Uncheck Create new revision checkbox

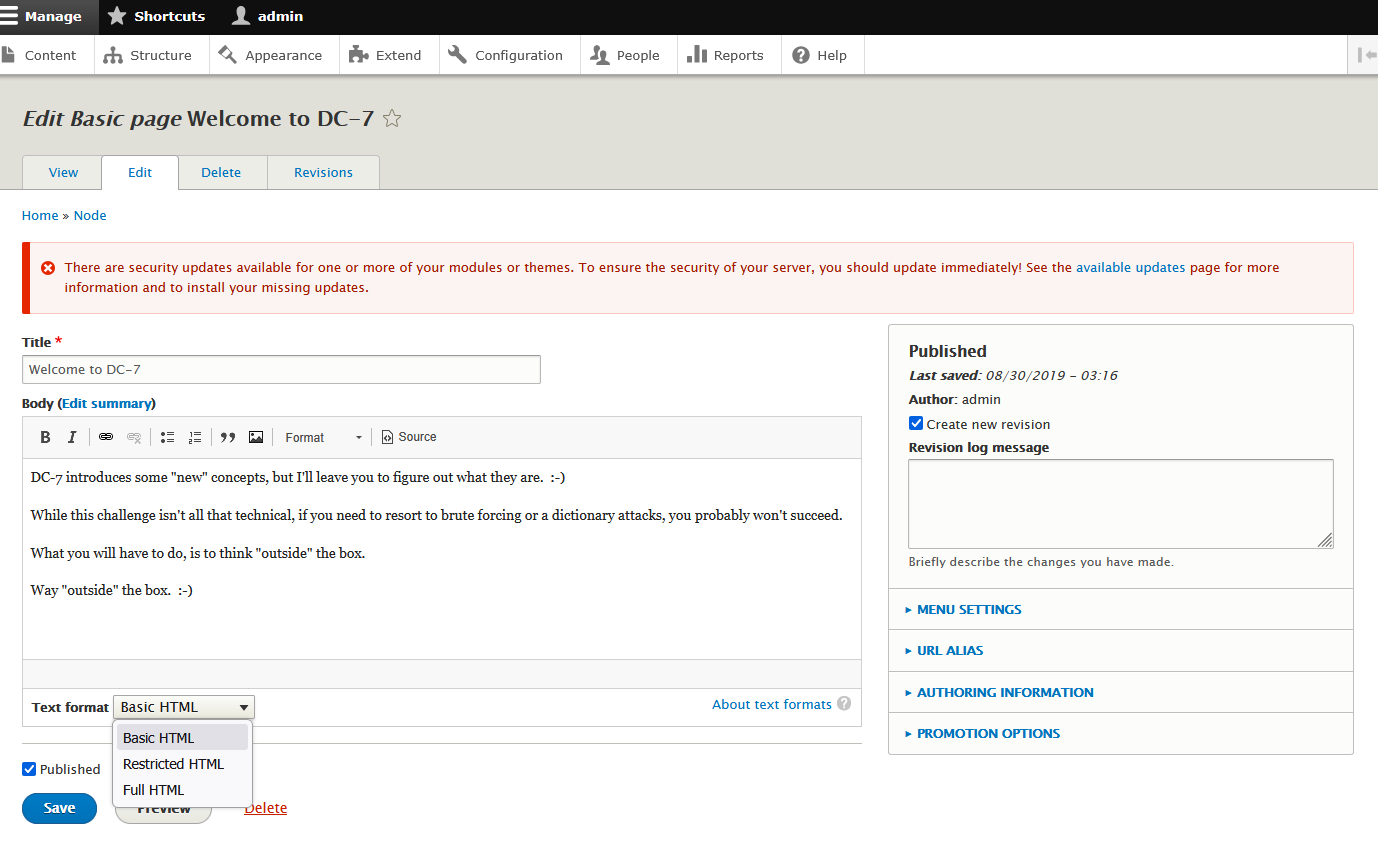click(916, 423)
